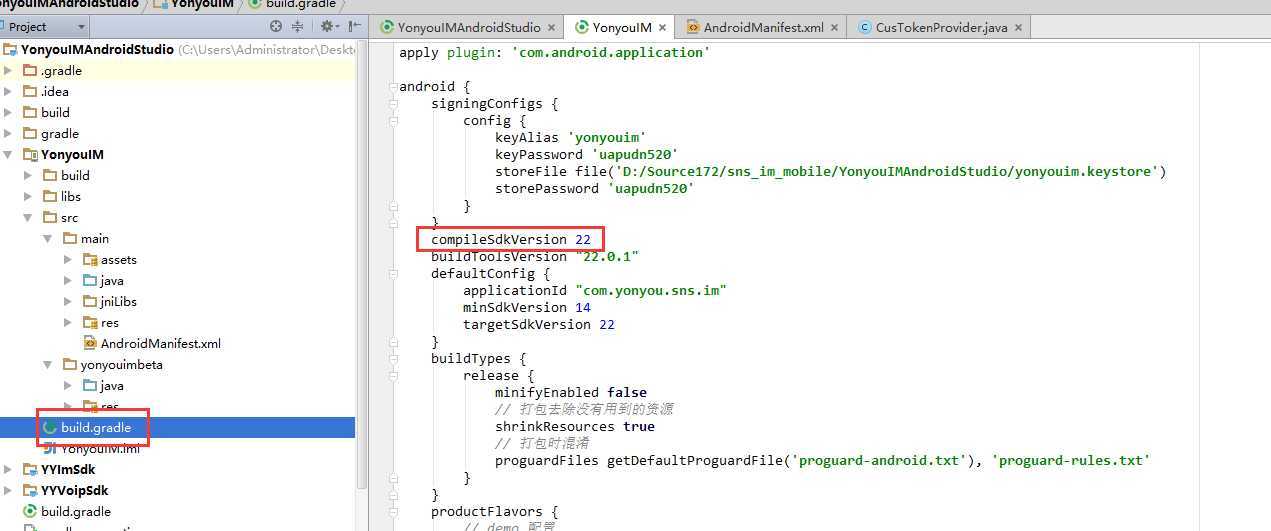Expand the .idea folder arrow
Screen dimensions: 1271x531
pos(8,92)
